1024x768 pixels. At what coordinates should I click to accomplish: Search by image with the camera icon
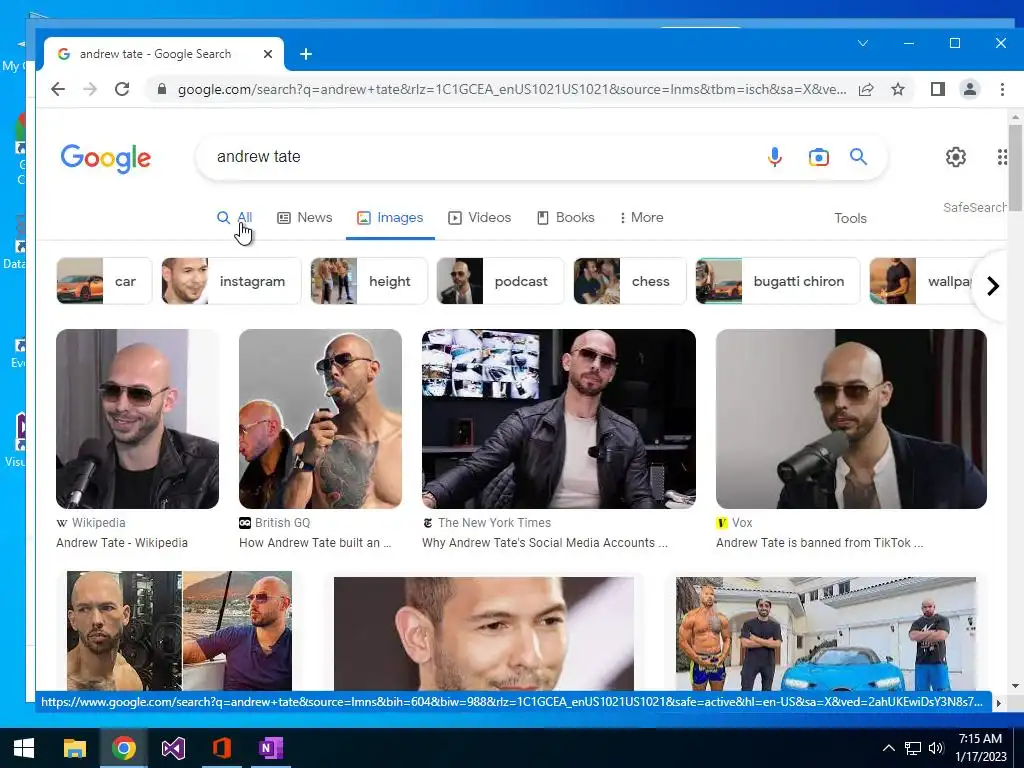818,157
